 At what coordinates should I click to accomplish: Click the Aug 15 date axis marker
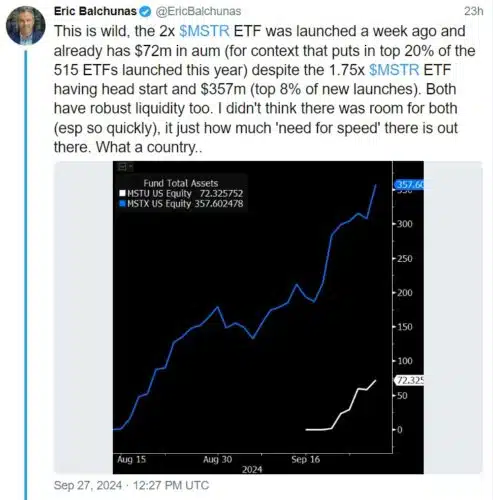[x=131, y=459]
